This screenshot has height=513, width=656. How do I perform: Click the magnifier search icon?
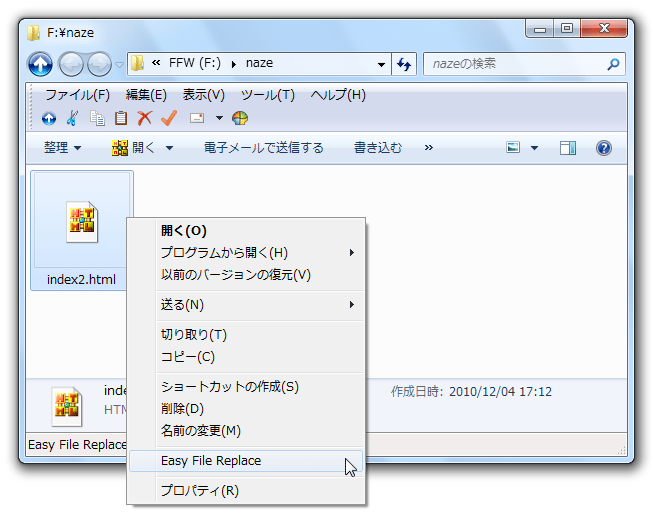tap(613, 64)
